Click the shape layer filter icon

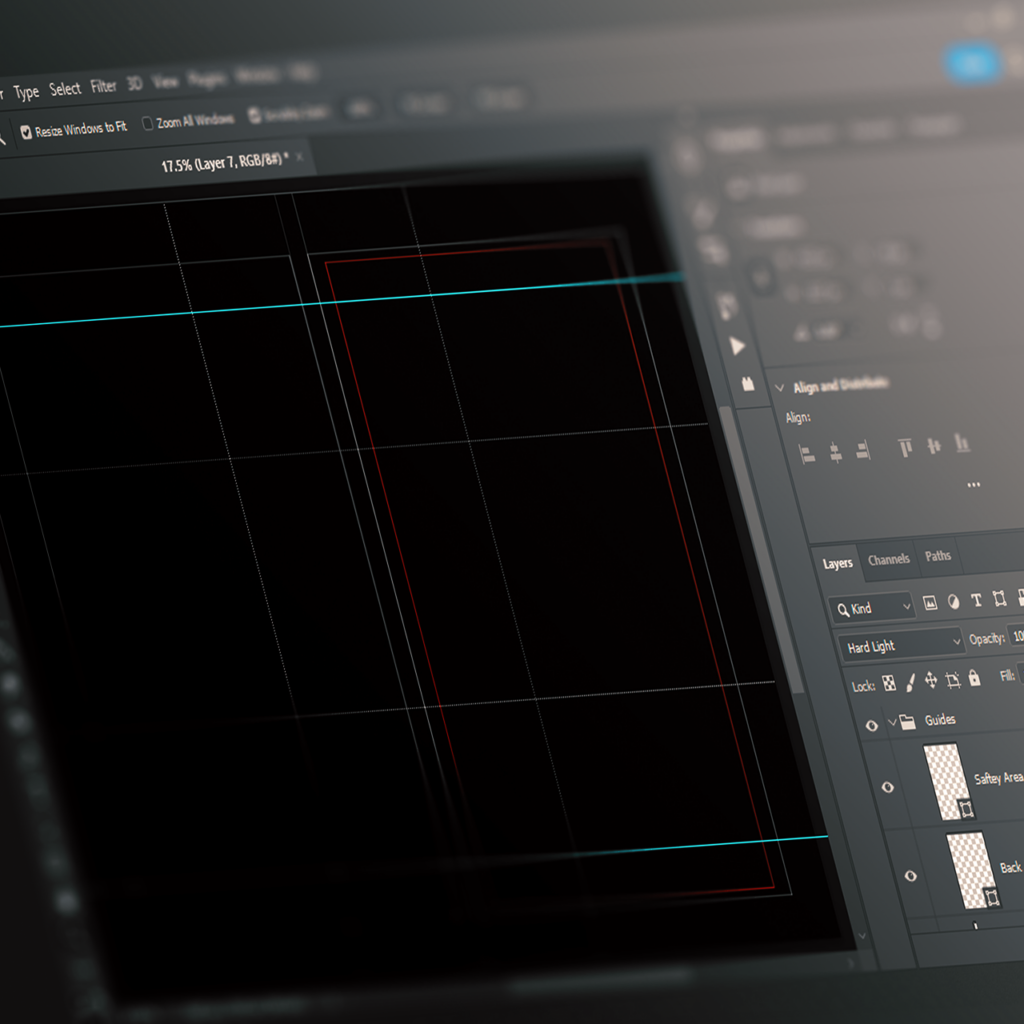tap(999, 599)
